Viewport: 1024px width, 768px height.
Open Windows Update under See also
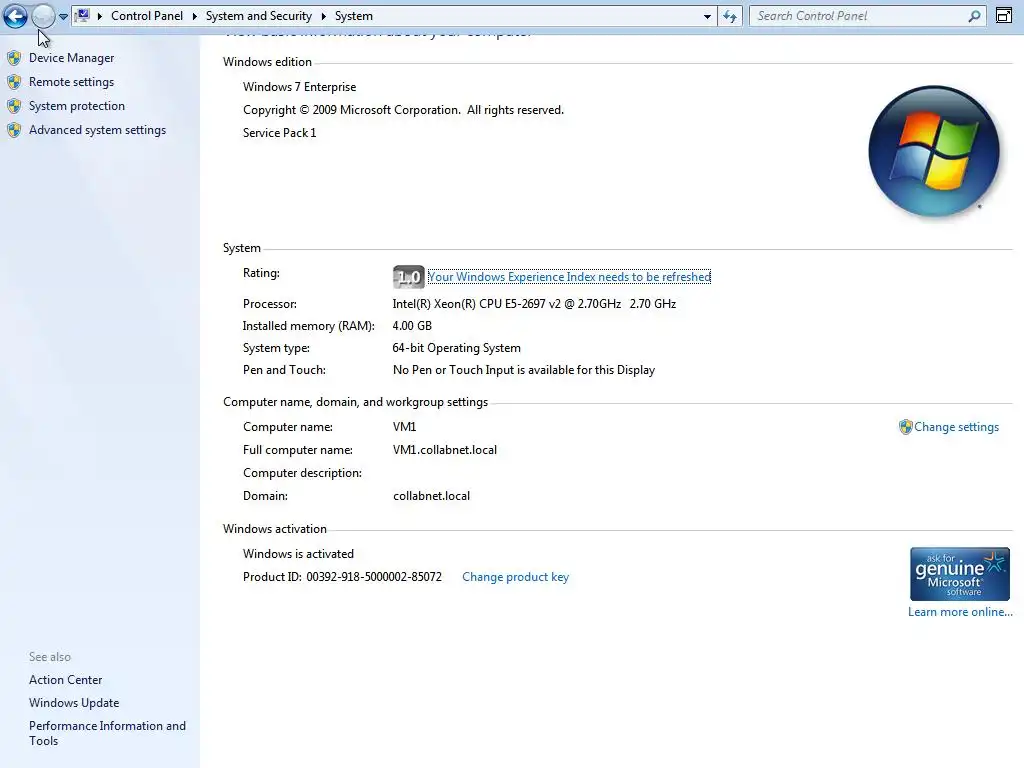(x=74, y=703)
